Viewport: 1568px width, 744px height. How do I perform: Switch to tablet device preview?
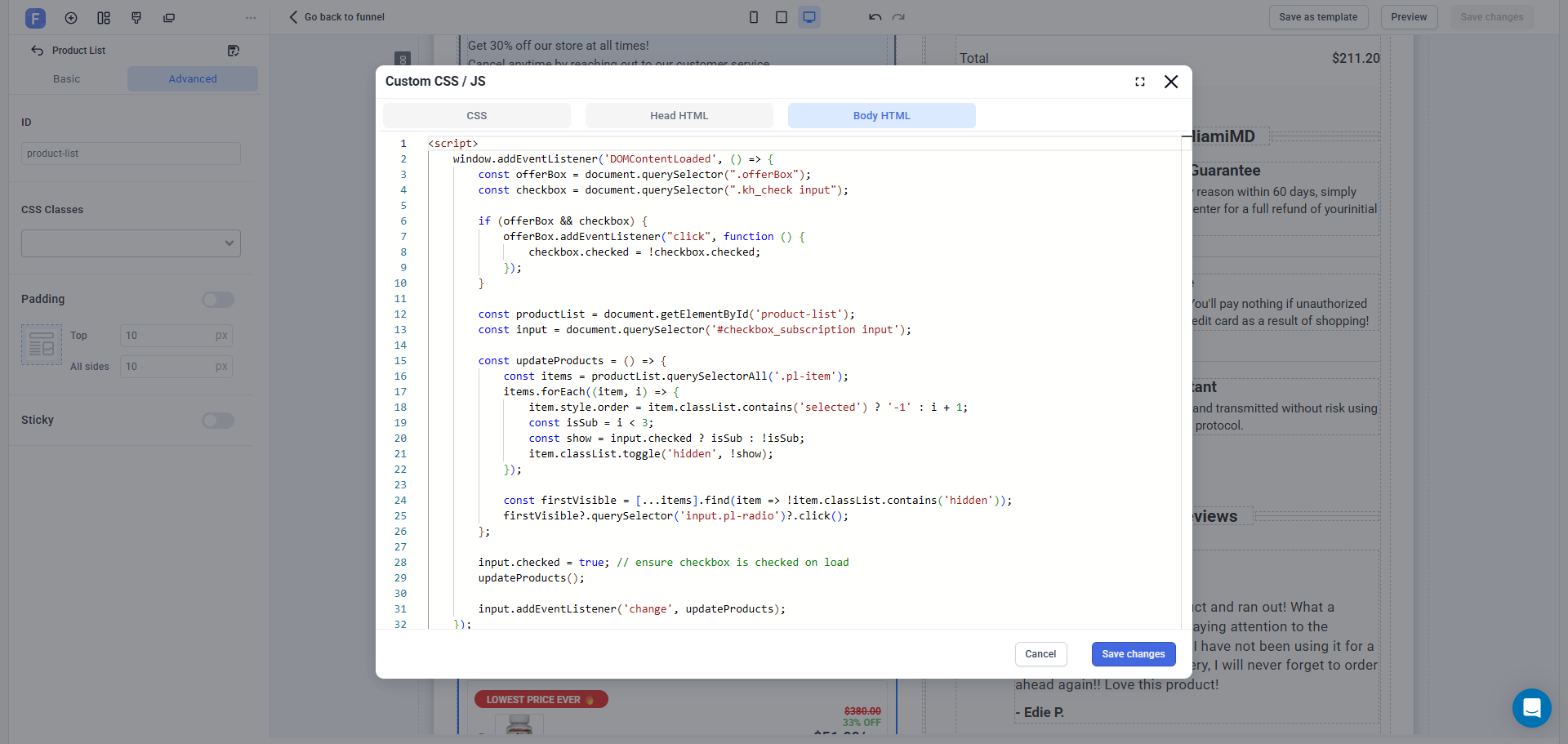(x=782, y=17)
